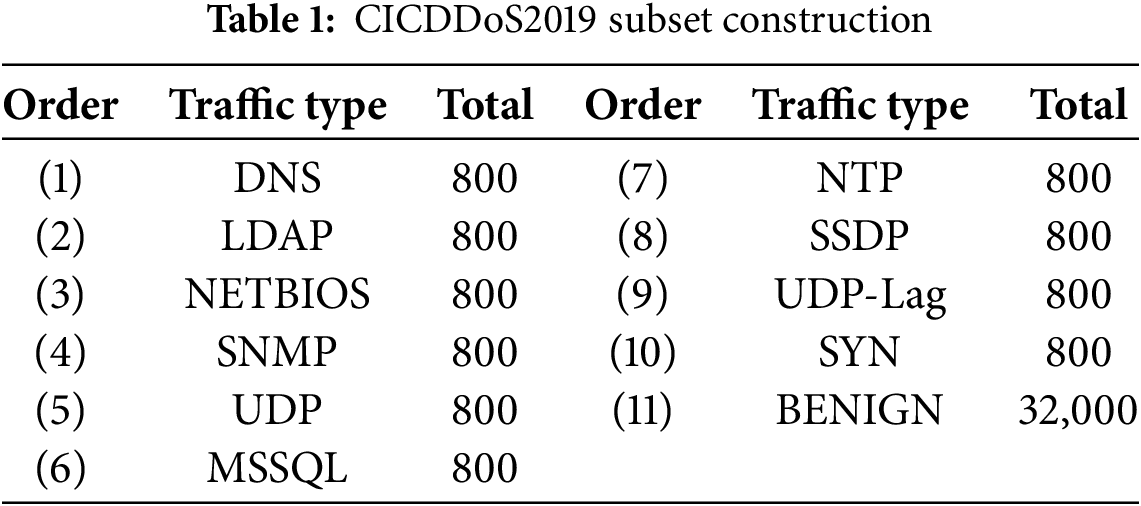Click the NTP traffic type cell

coord(860,180)
